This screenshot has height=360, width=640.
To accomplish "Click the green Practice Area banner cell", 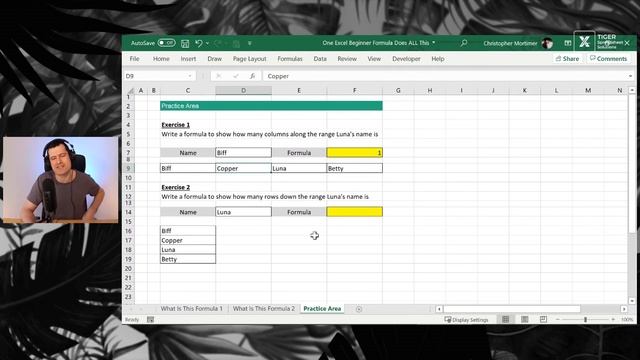I will tap(271, 106).
